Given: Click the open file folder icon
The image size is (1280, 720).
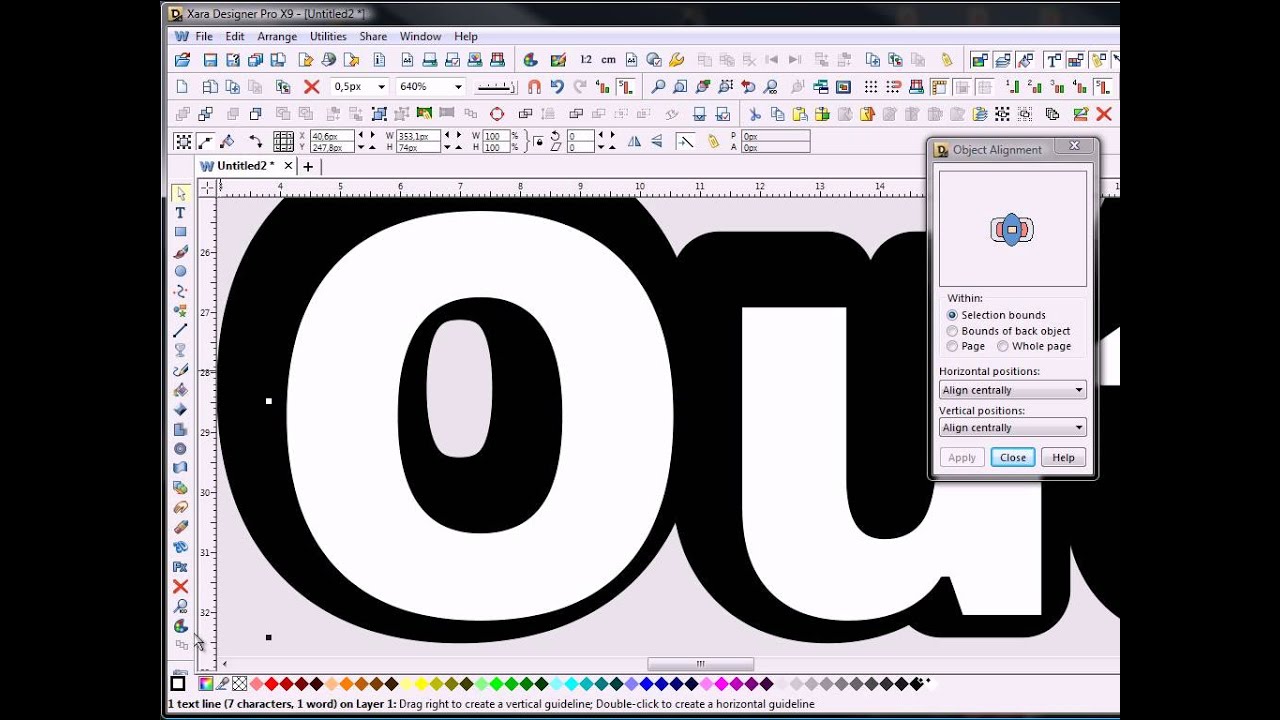Looking at the screenshot, I should [x=182, y=60].
